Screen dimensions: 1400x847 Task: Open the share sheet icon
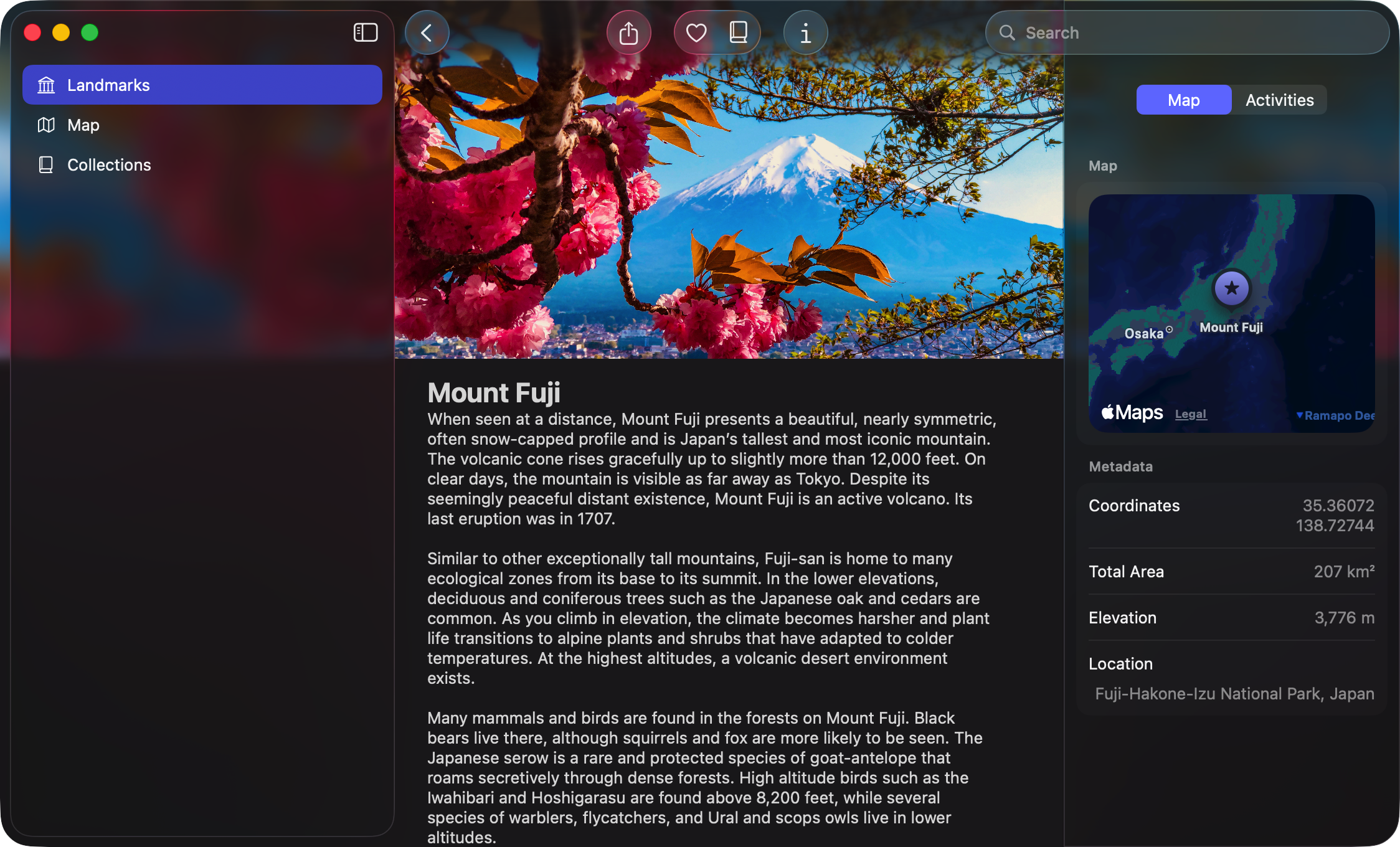tap(629, 32)
